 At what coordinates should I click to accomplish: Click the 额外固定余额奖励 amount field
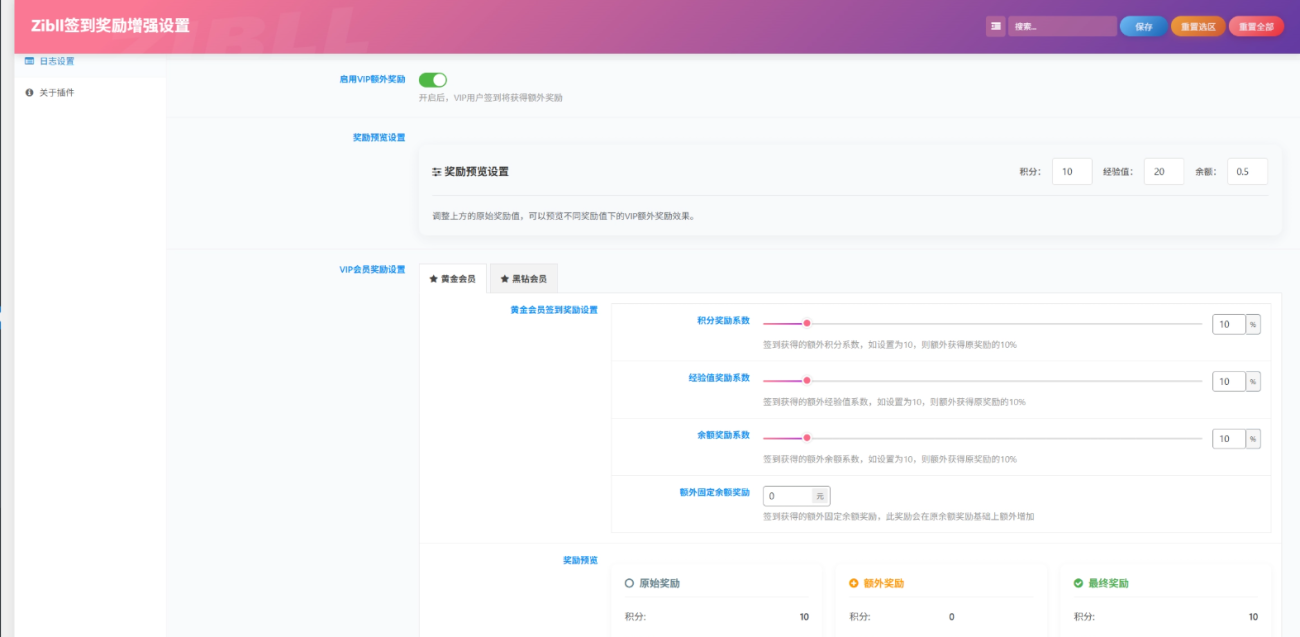(x=787, y=496)
